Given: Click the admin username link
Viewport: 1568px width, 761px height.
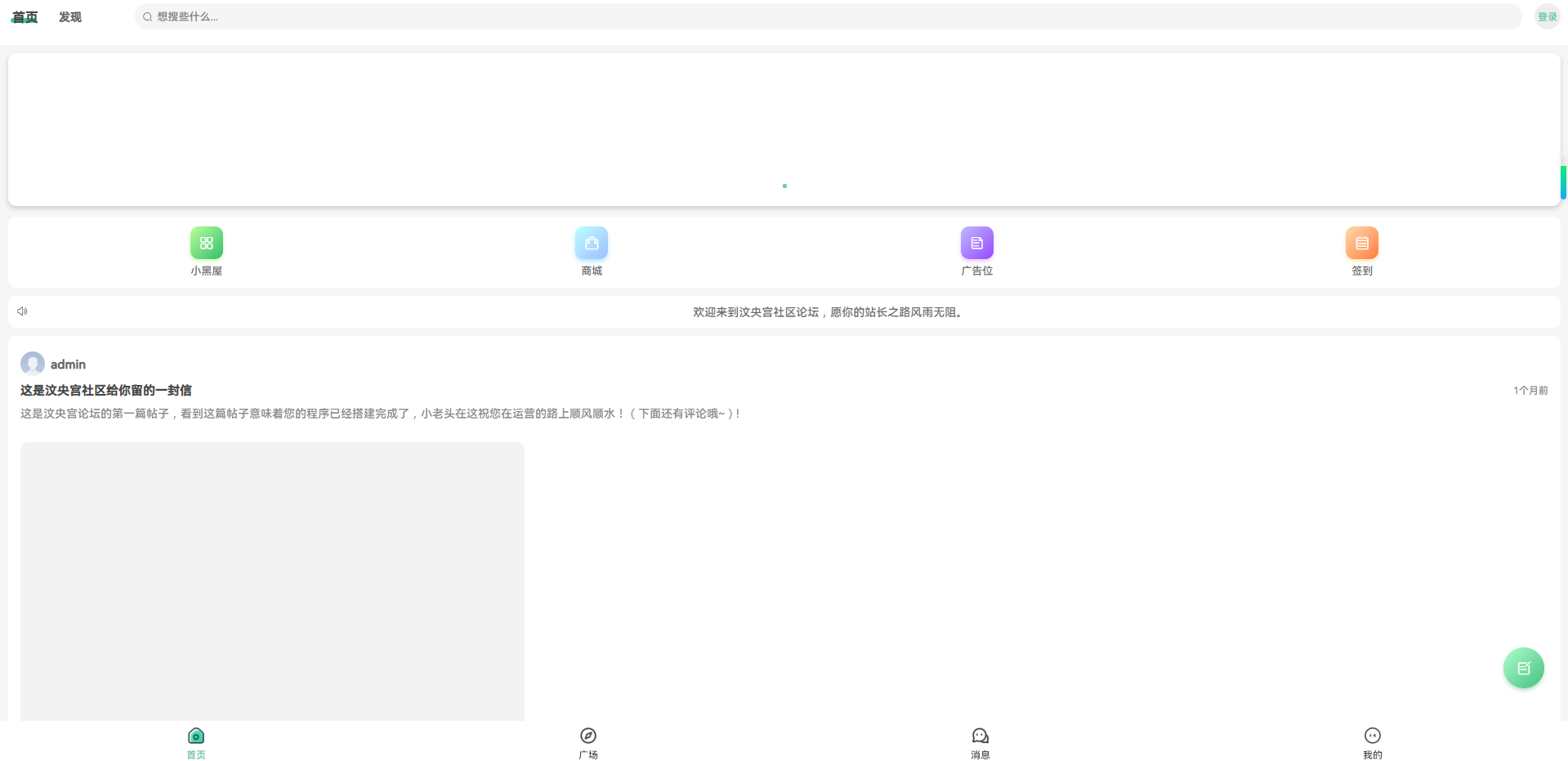Looking at the screenshot, I should pyautogui.click(x=68, y=365).
